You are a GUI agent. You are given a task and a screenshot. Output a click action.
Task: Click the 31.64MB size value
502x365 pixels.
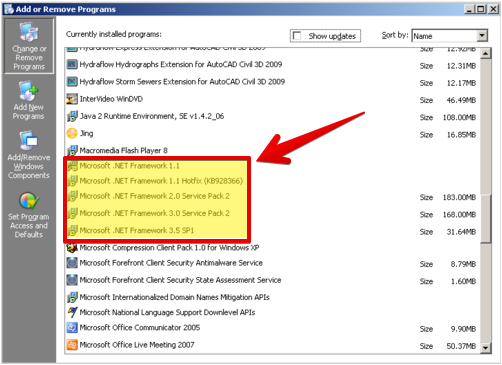461,232
